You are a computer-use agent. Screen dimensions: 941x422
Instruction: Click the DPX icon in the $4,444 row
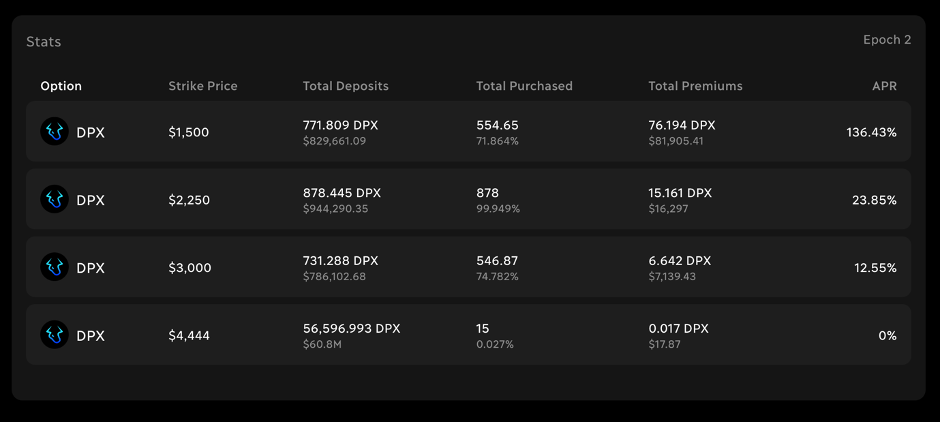[x=54, y=336]
